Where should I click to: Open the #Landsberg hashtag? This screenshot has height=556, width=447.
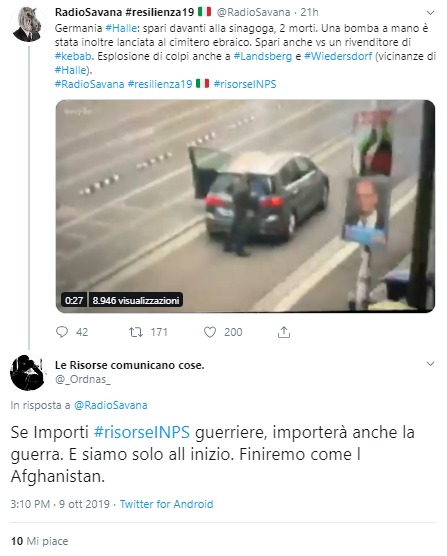tap(263, 56)
